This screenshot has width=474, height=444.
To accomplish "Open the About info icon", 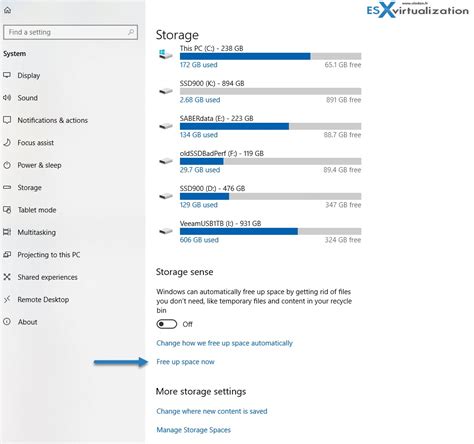I will click(x=7, y=322).
